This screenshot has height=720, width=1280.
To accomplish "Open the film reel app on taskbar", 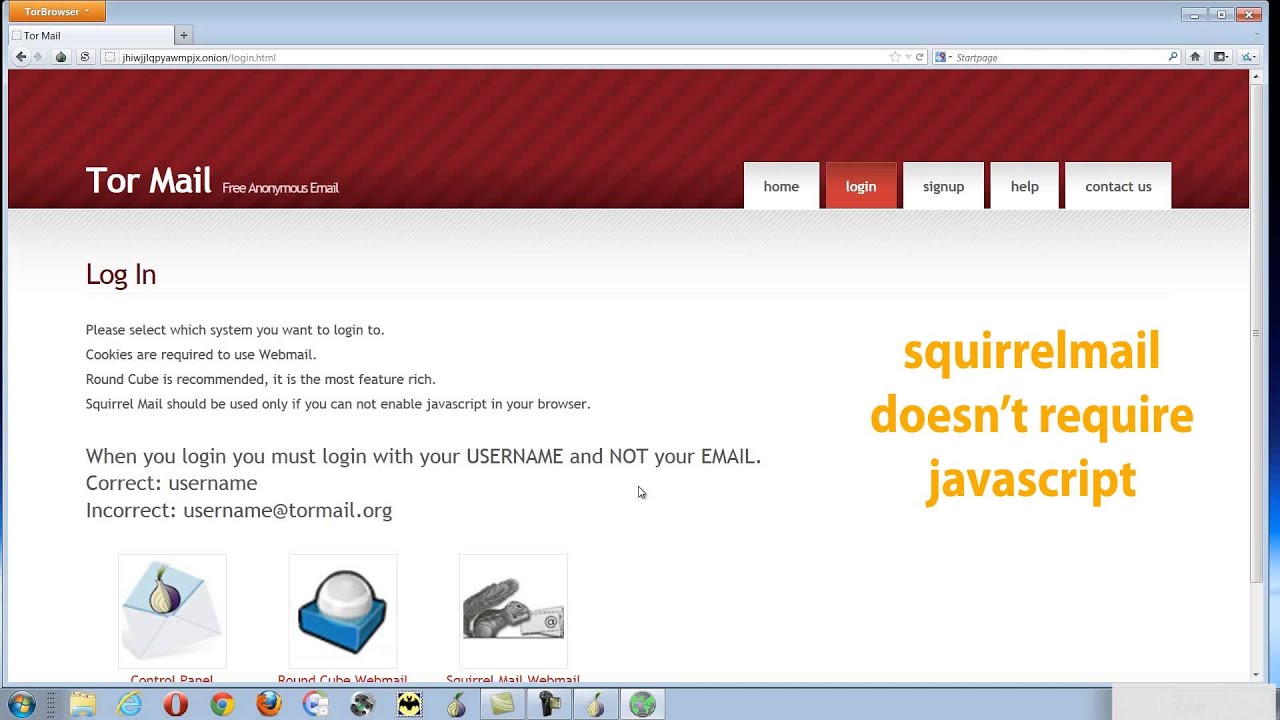I will coord(362,705).
